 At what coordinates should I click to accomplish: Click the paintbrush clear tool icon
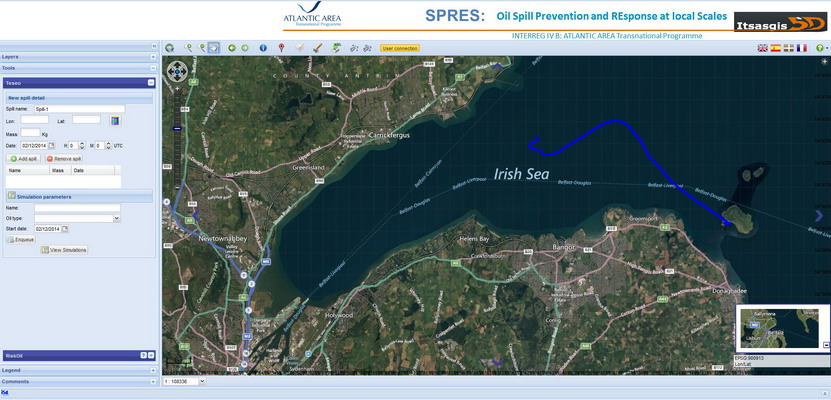coord(317,47)
